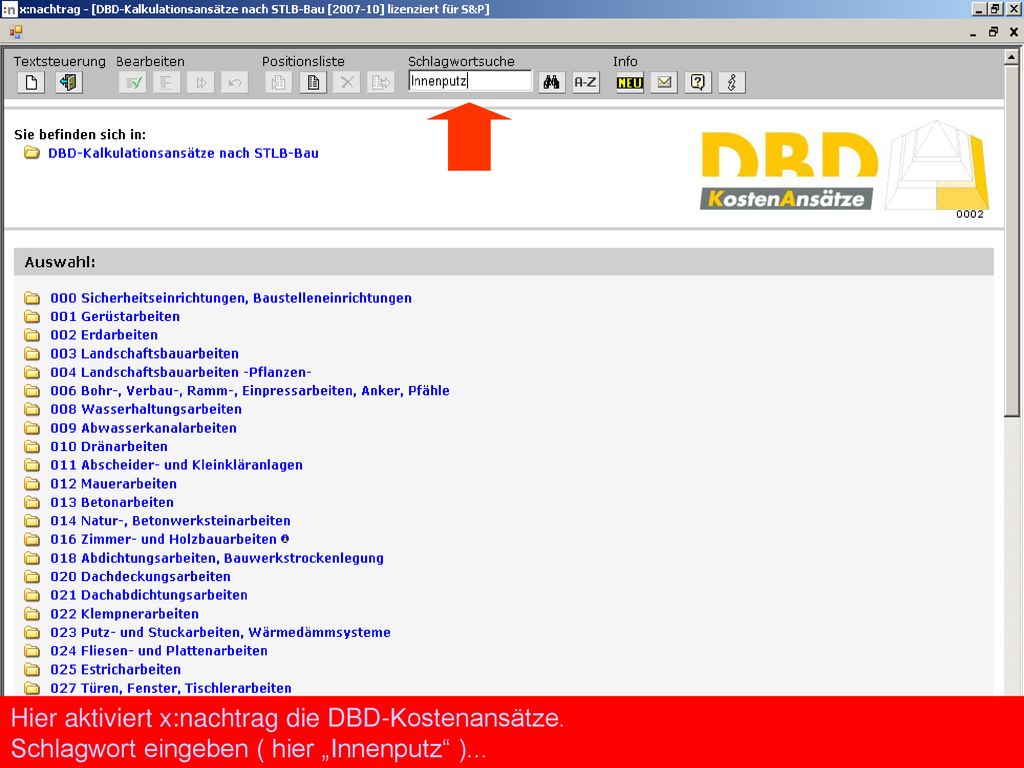Open 021 Dachabdichtungsarbeiten

tap(149, 596)
